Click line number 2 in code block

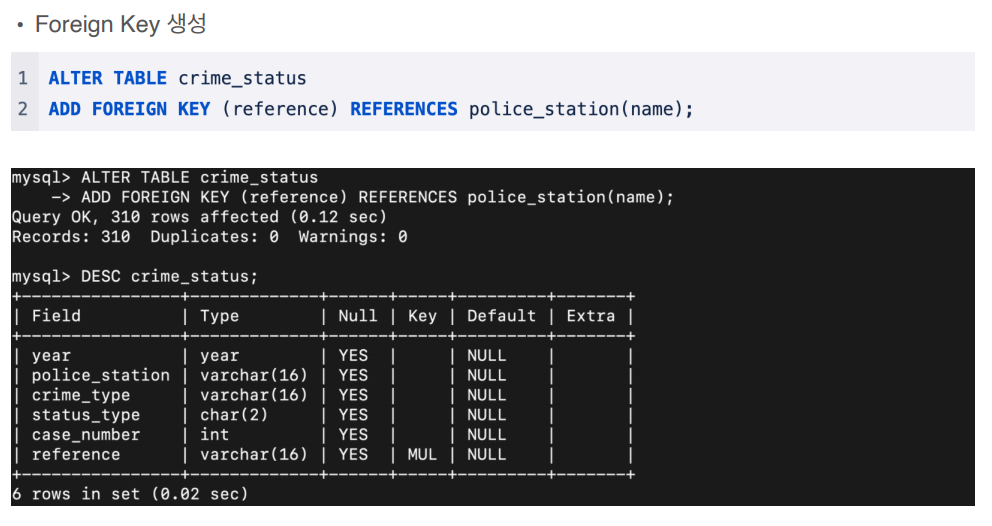pyautogui.click(x=23, y=109)
